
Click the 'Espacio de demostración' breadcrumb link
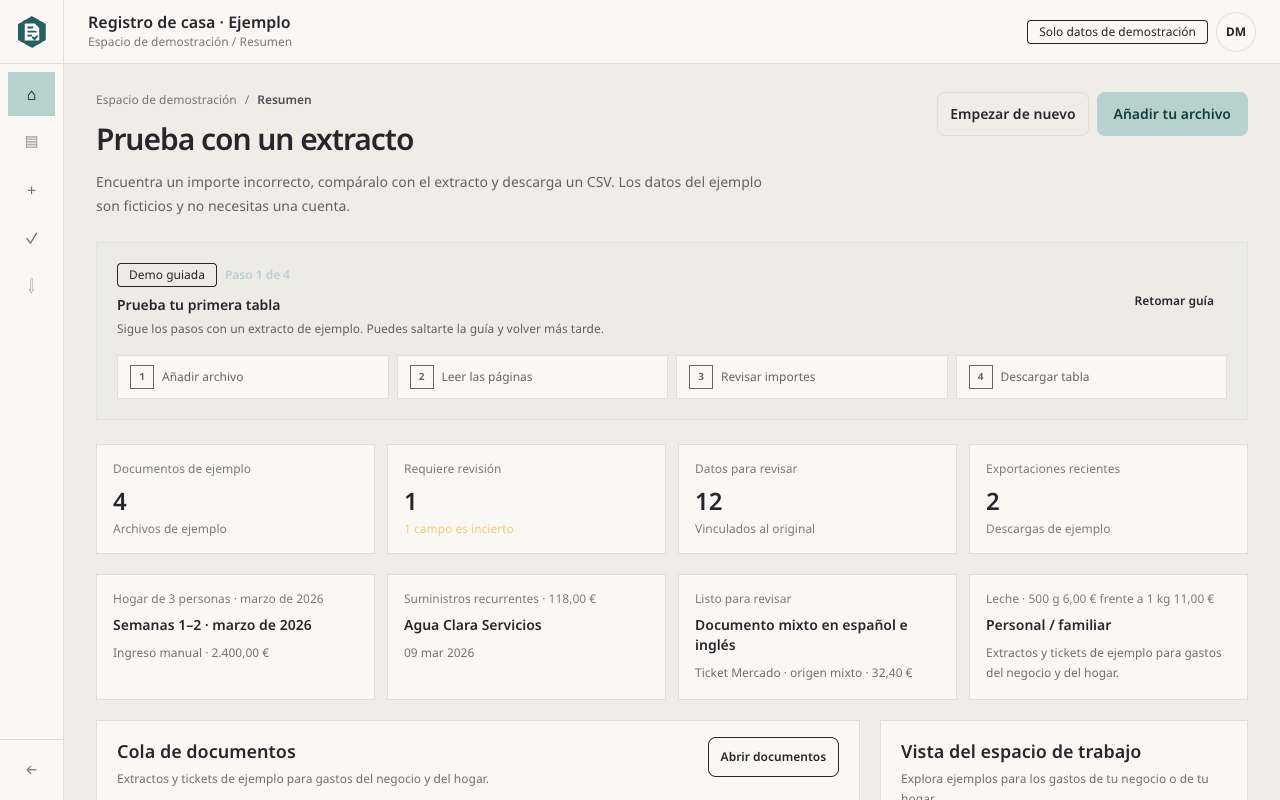point(166,100)
